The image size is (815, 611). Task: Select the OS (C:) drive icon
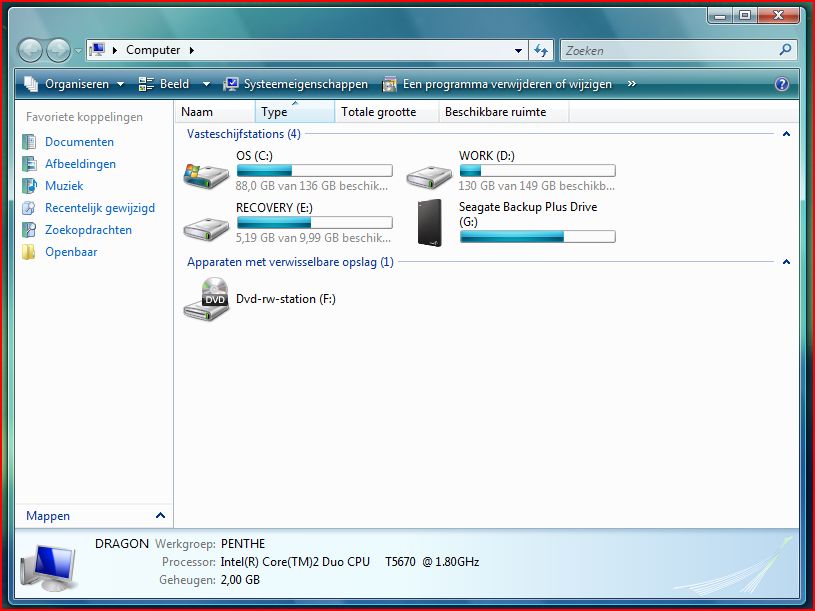[206, 176]
